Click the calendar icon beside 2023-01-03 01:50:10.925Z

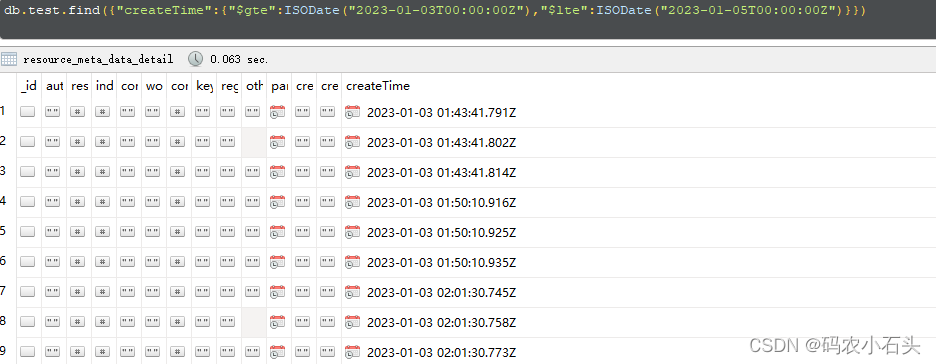[x=353, y=232]
